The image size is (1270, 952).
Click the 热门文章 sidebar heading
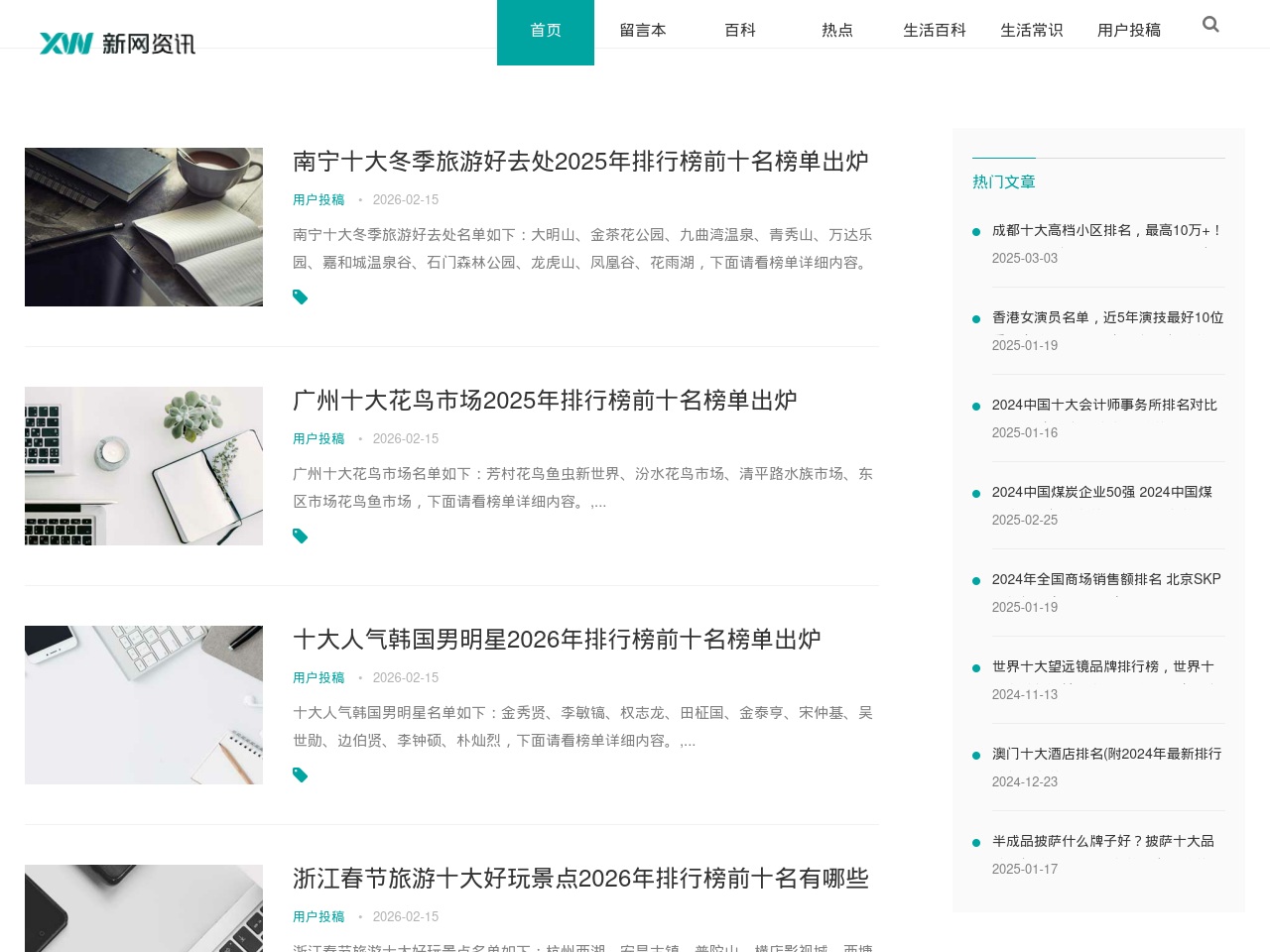(1004, 182)
